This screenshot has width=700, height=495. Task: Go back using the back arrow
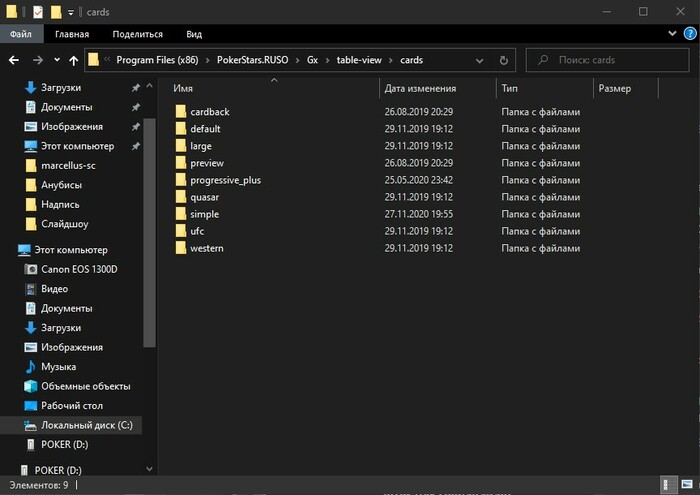(14, 60)
